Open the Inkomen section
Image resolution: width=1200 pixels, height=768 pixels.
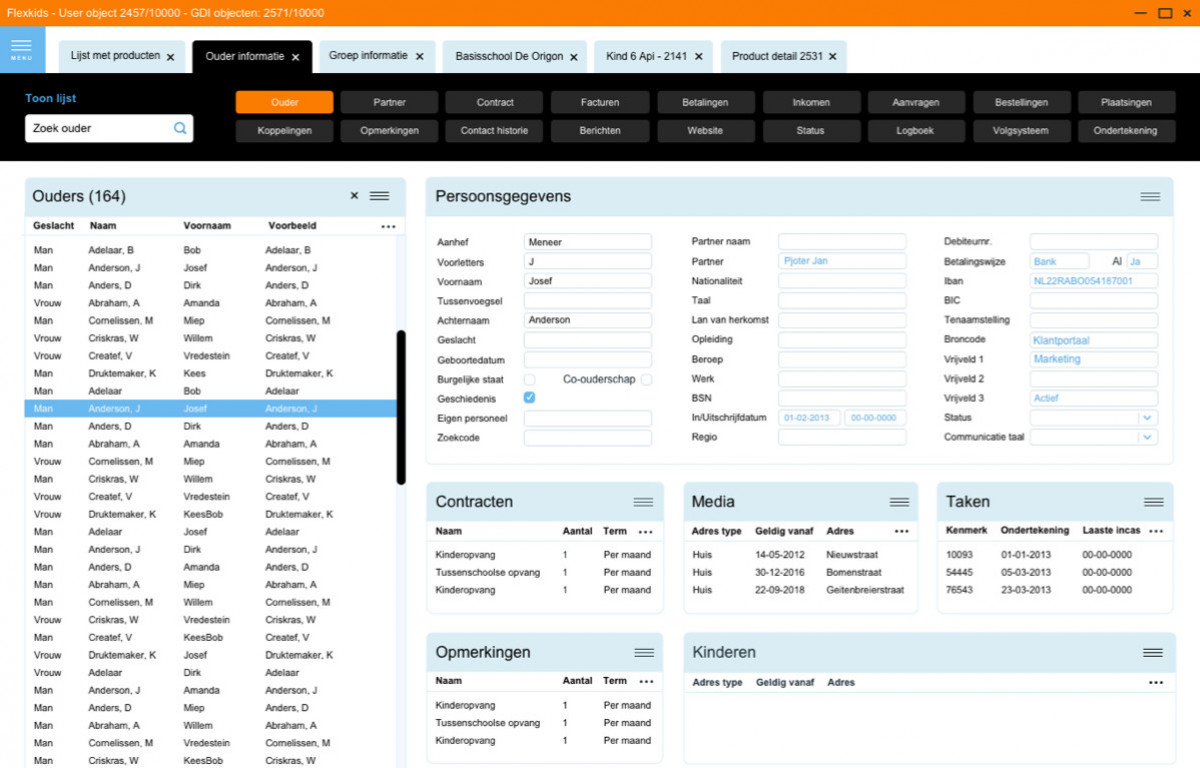pos(811,102)
